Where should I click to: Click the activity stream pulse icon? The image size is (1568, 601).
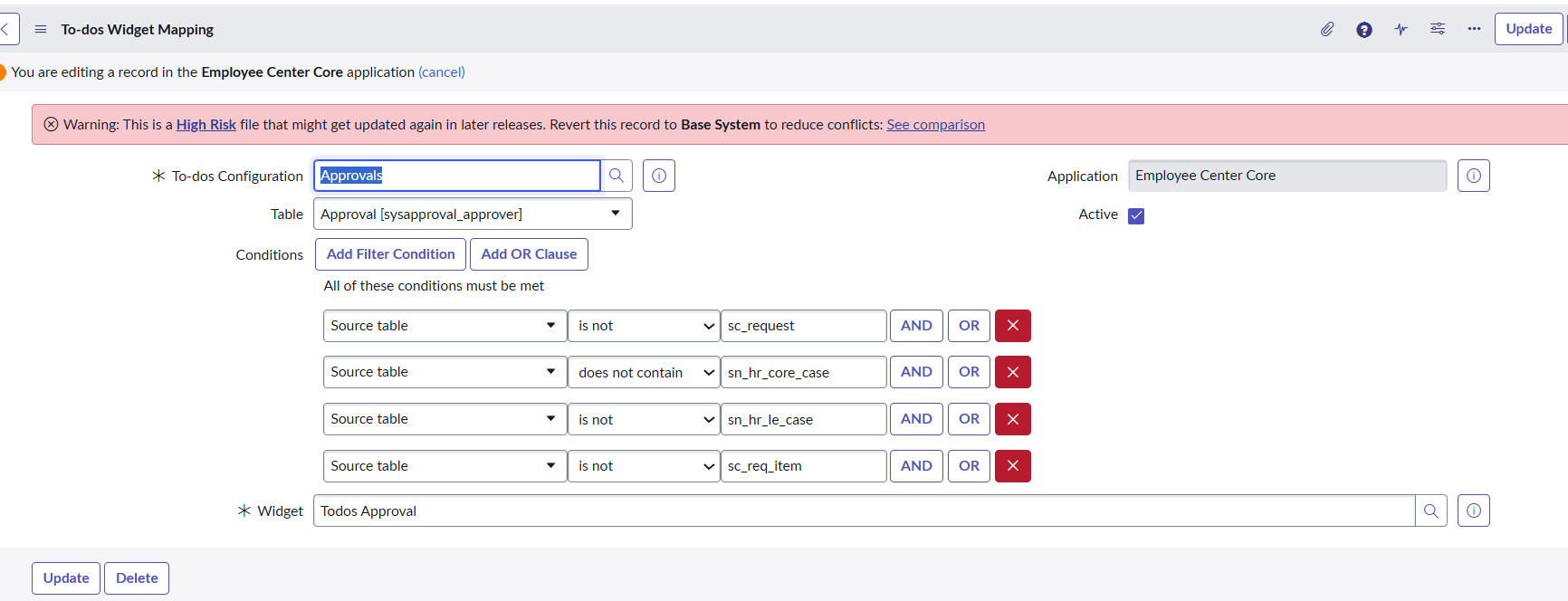1401,29
